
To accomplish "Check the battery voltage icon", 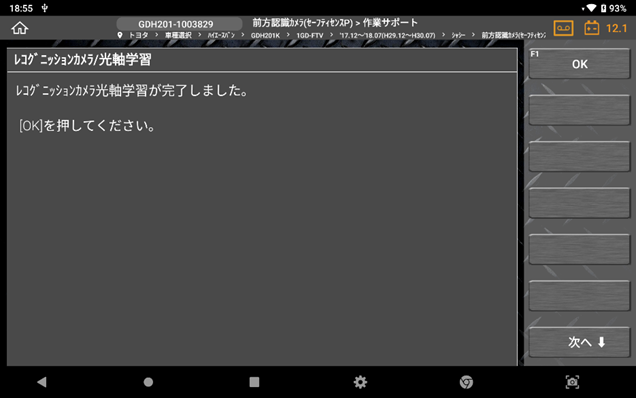I will 592,28.
